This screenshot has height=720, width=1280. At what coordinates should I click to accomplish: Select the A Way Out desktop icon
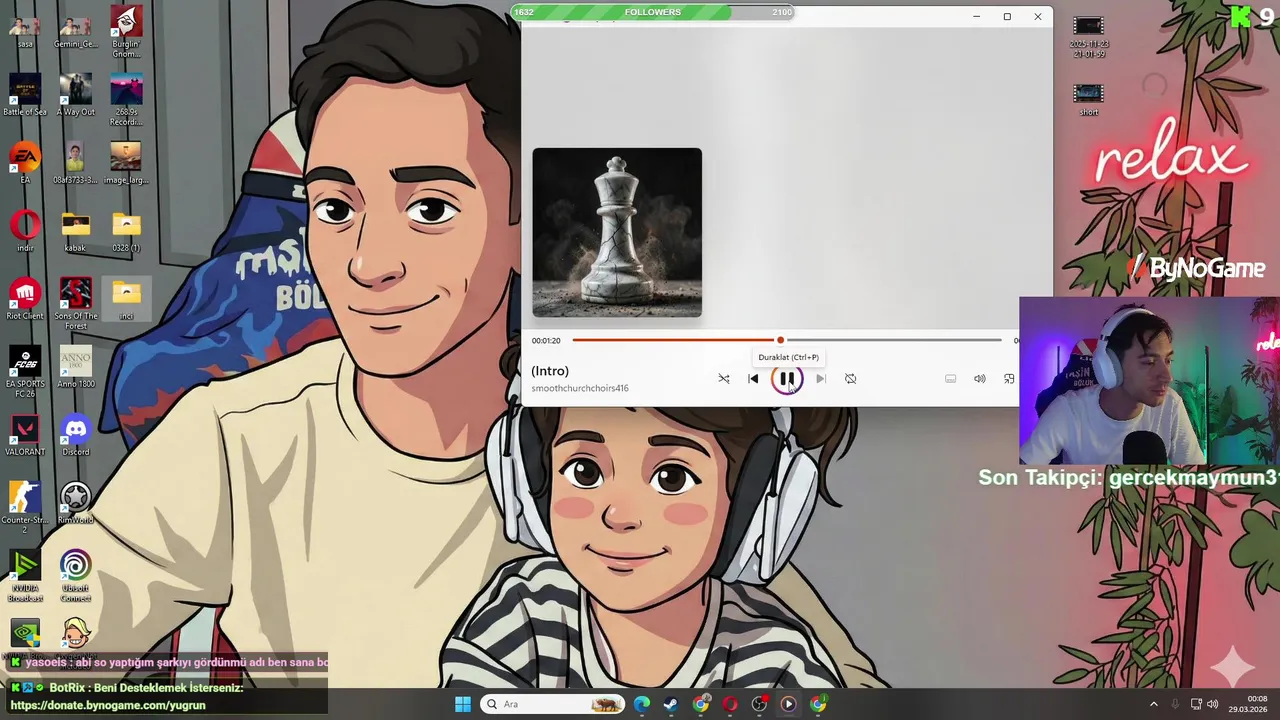[x=75, y=95]
